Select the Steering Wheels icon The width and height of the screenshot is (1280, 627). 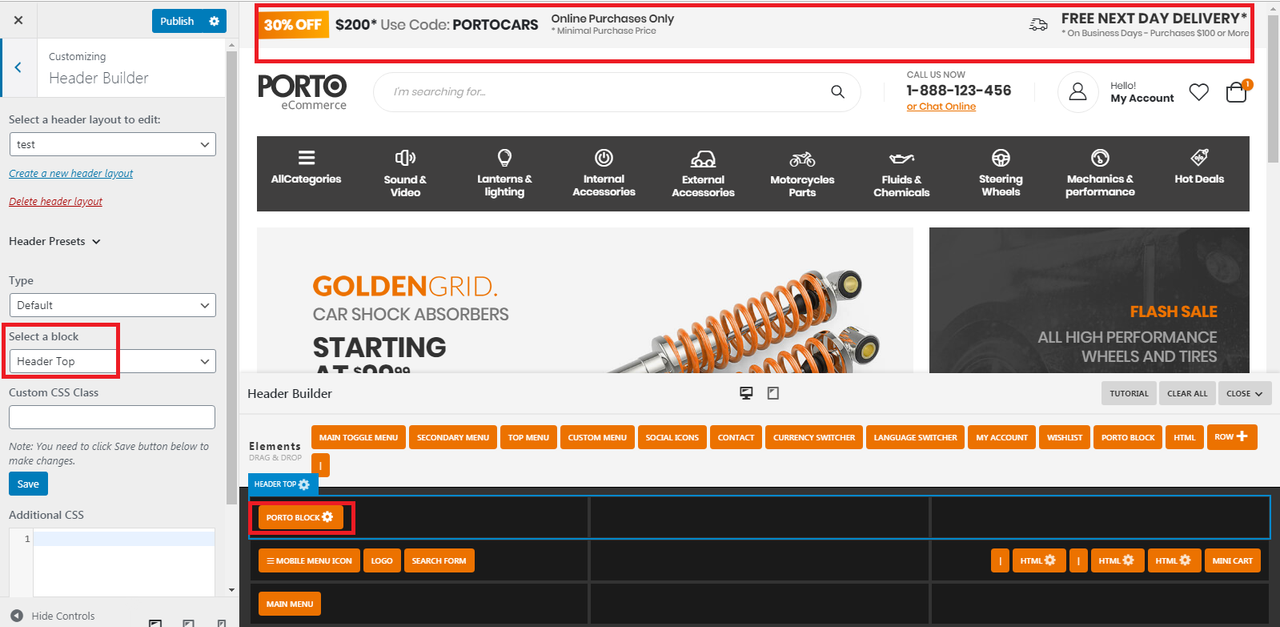pos(1001,158)
